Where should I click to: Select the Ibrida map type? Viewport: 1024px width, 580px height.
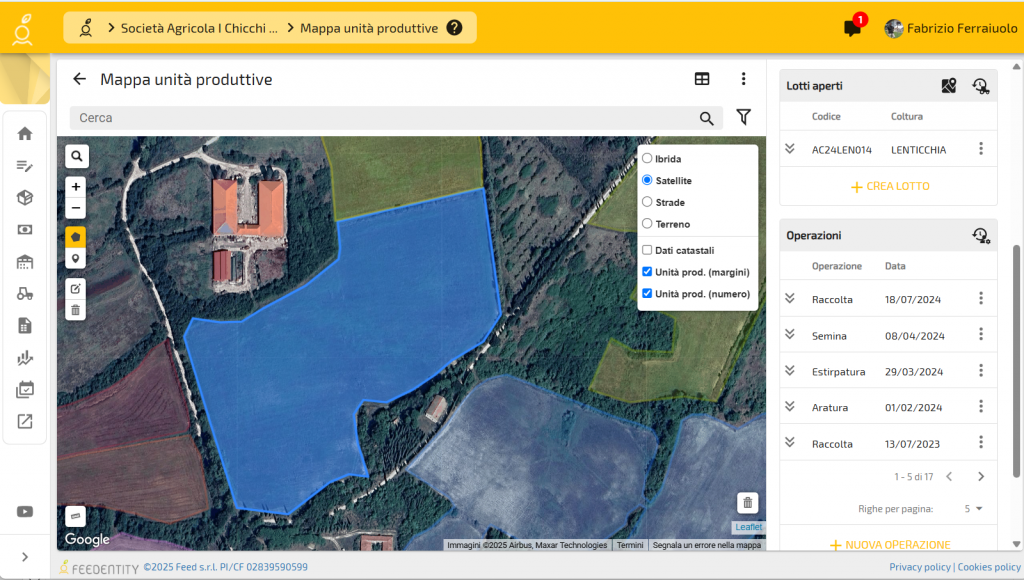[647, 159]
